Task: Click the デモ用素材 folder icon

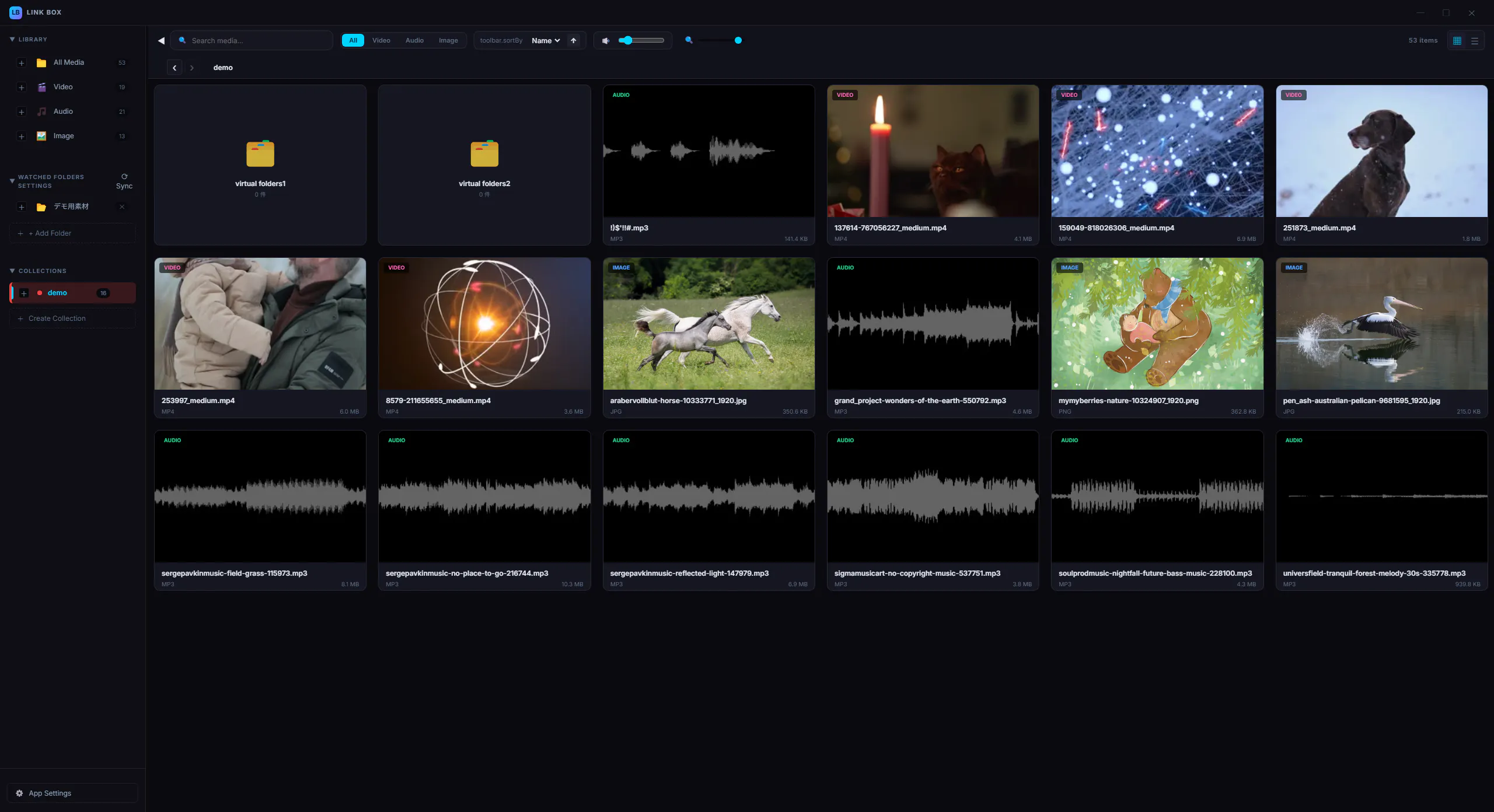Action: (41, 207)
